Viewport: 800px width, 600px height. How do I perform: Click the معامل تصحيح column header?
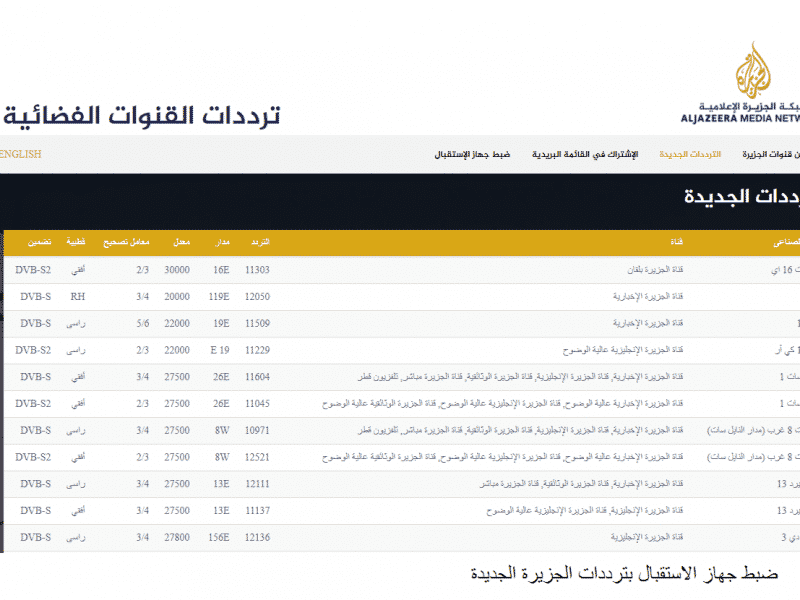click(x=126, y=242)
